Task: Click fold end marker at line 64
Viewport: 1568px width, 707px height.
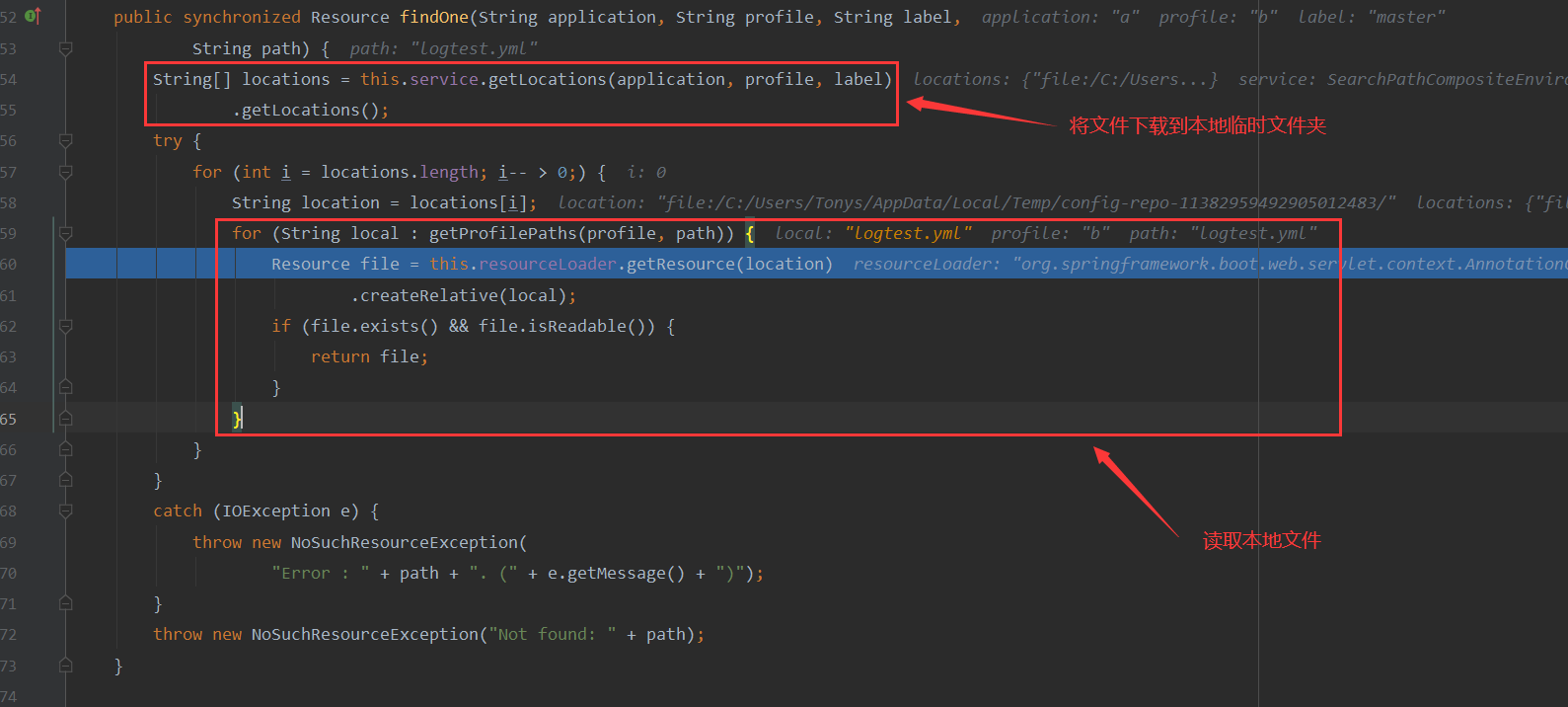Action: (x=66, y=387)
